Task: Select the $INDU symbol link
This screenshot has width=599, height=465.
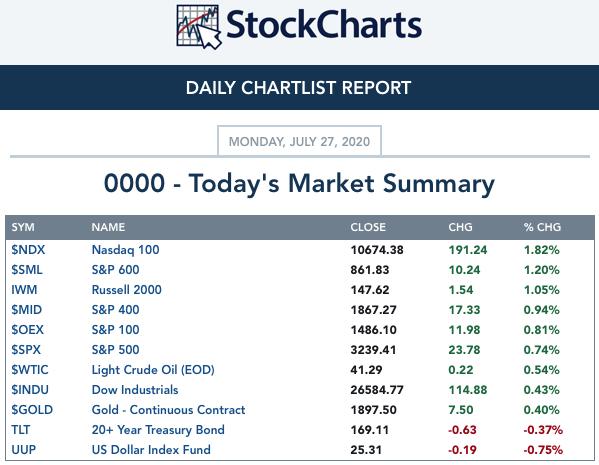Action: pos(30,390)
